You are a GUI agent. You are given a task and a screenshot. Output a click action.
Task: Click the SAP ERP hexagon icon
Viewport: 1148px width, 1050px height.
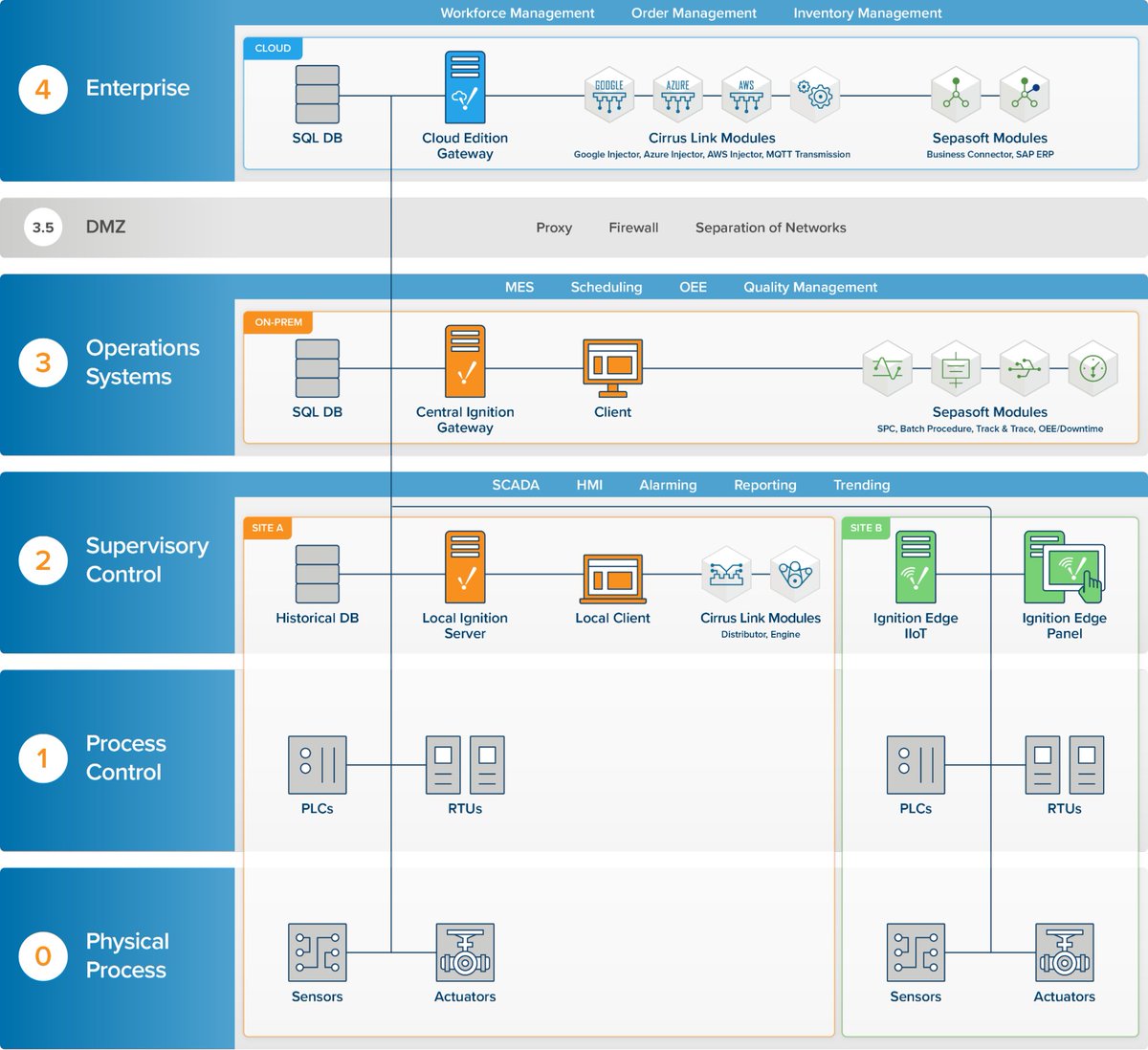click(x=1025, y=95)
